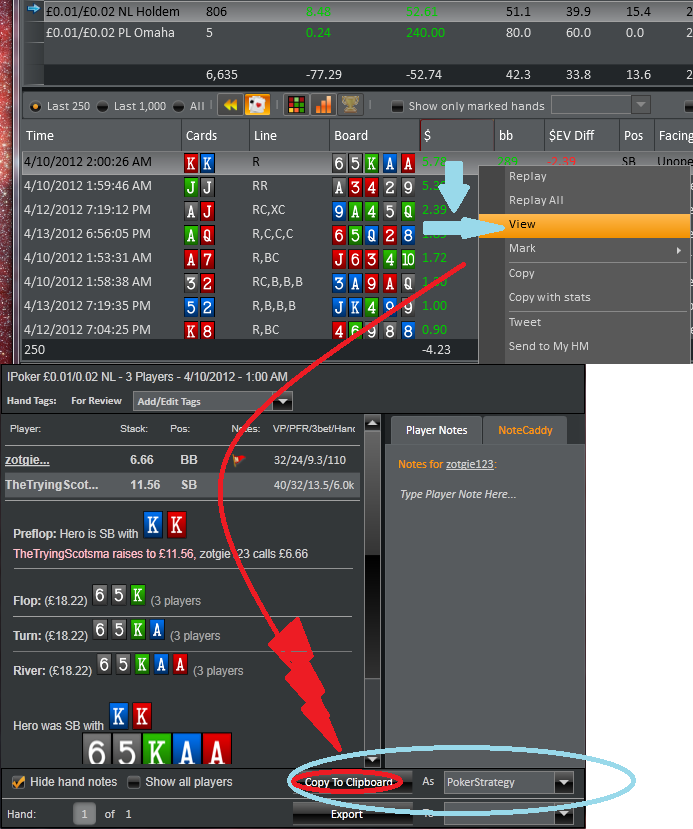Screen dimensions: 693x829
Task: Switch to the NoteCaddy tab
Action: click(525, 430)
